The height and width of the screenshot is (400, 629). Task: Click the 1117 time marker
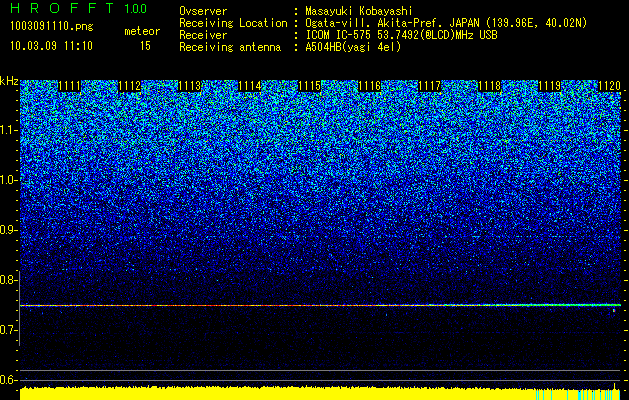point(429,86)
